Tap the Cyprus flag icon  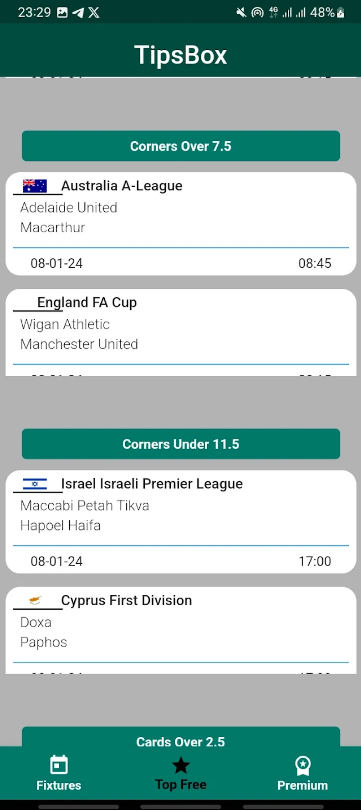pyautogui.click(x=35, y=600)
